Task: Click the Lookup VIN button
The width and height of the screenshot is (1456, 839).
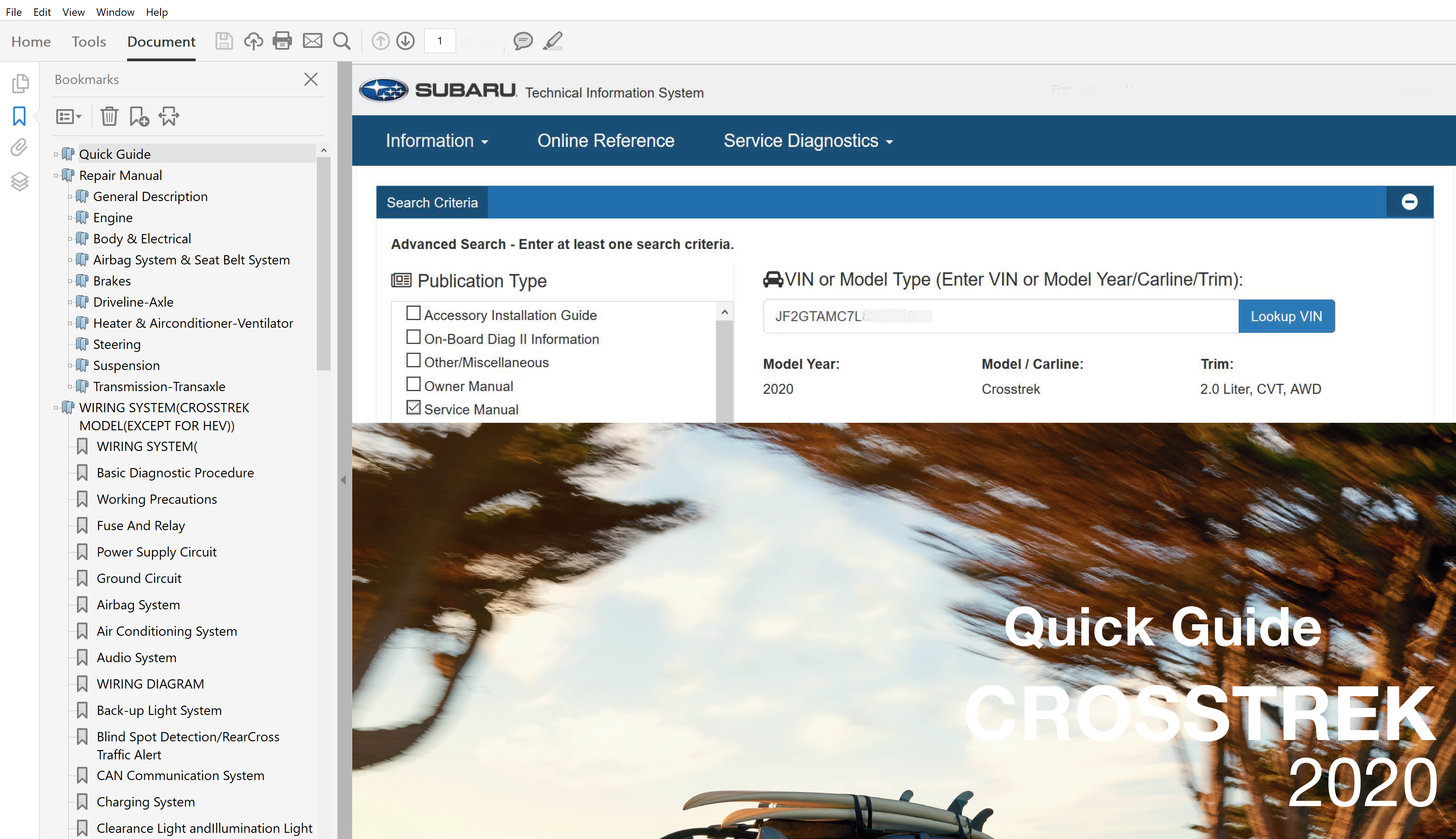Action: pyautogui.click(x=1285, y=316)
